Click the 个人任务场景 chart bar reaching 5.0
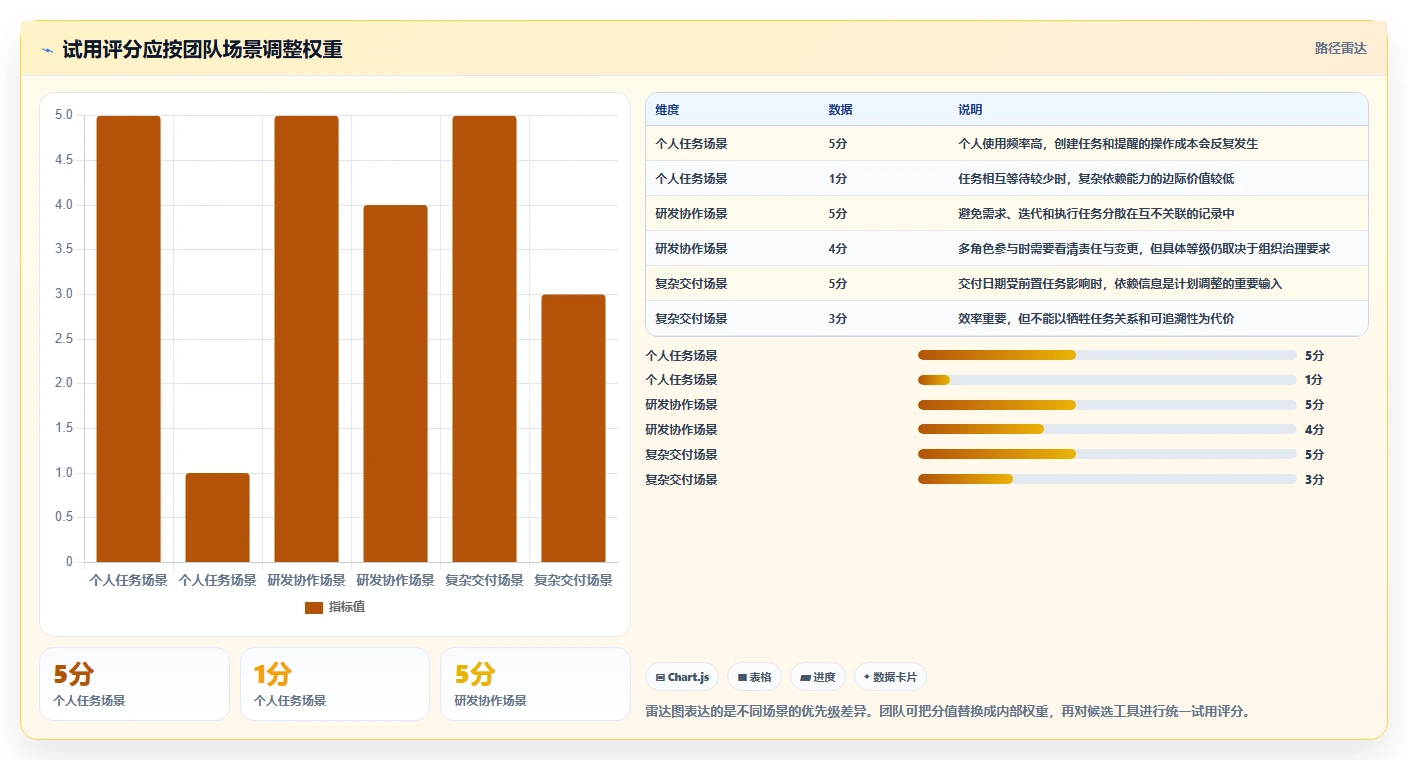The height and width of the screenshot is (760, 1408). pyautogui.click(x=128, y=339)
